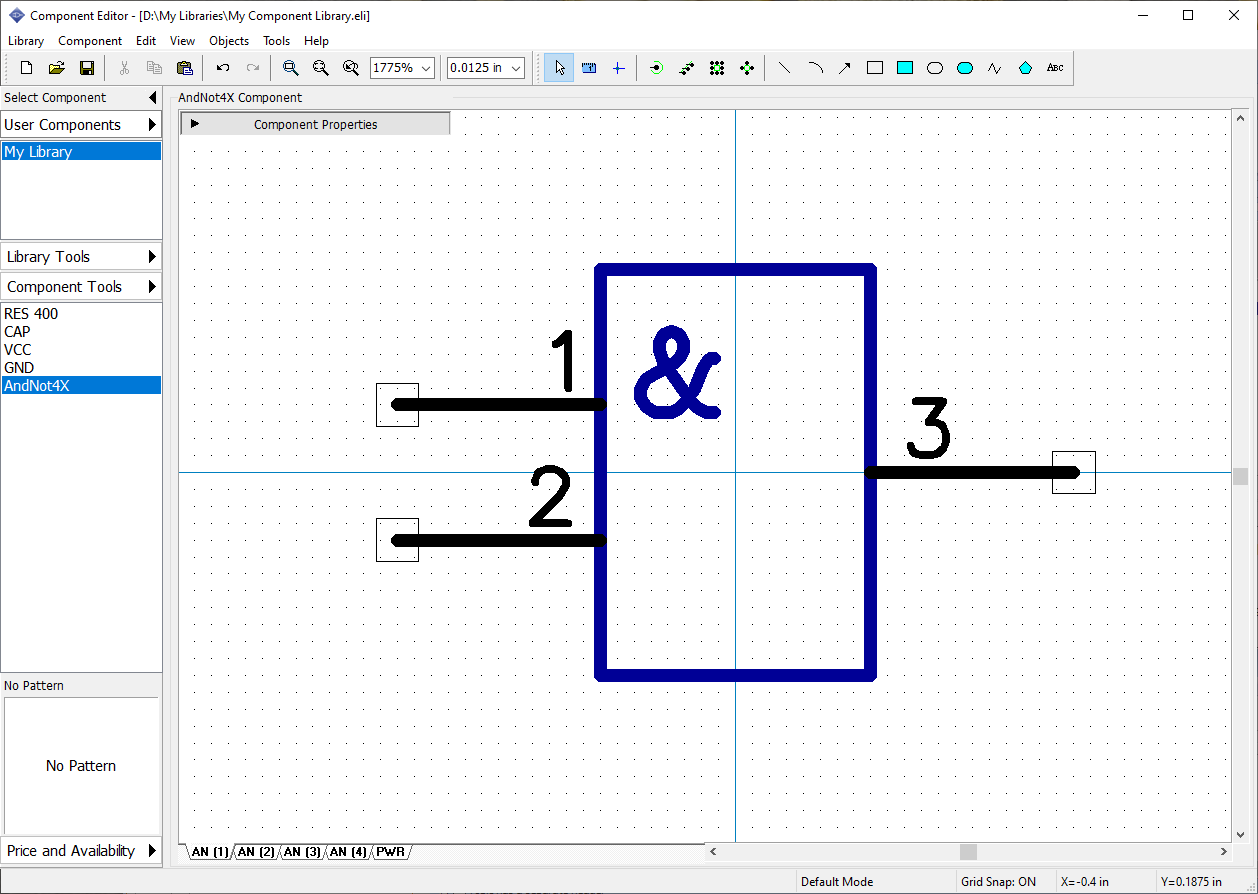Select the AndNot4X component

[x=81, y=385]
